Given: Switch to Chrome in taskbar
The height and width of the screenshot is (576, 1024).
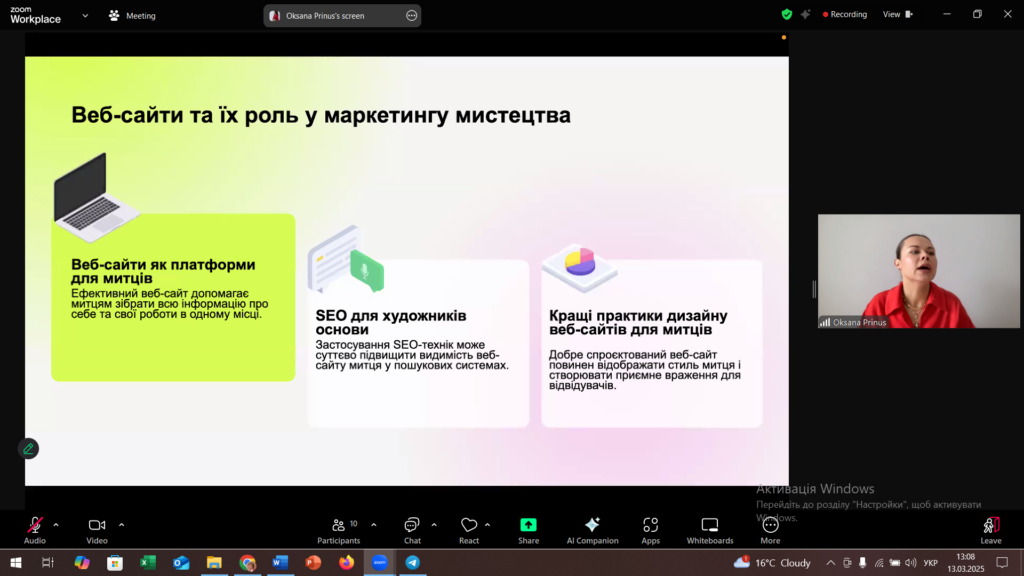Looking at the screenshot, I should (248, 562).
